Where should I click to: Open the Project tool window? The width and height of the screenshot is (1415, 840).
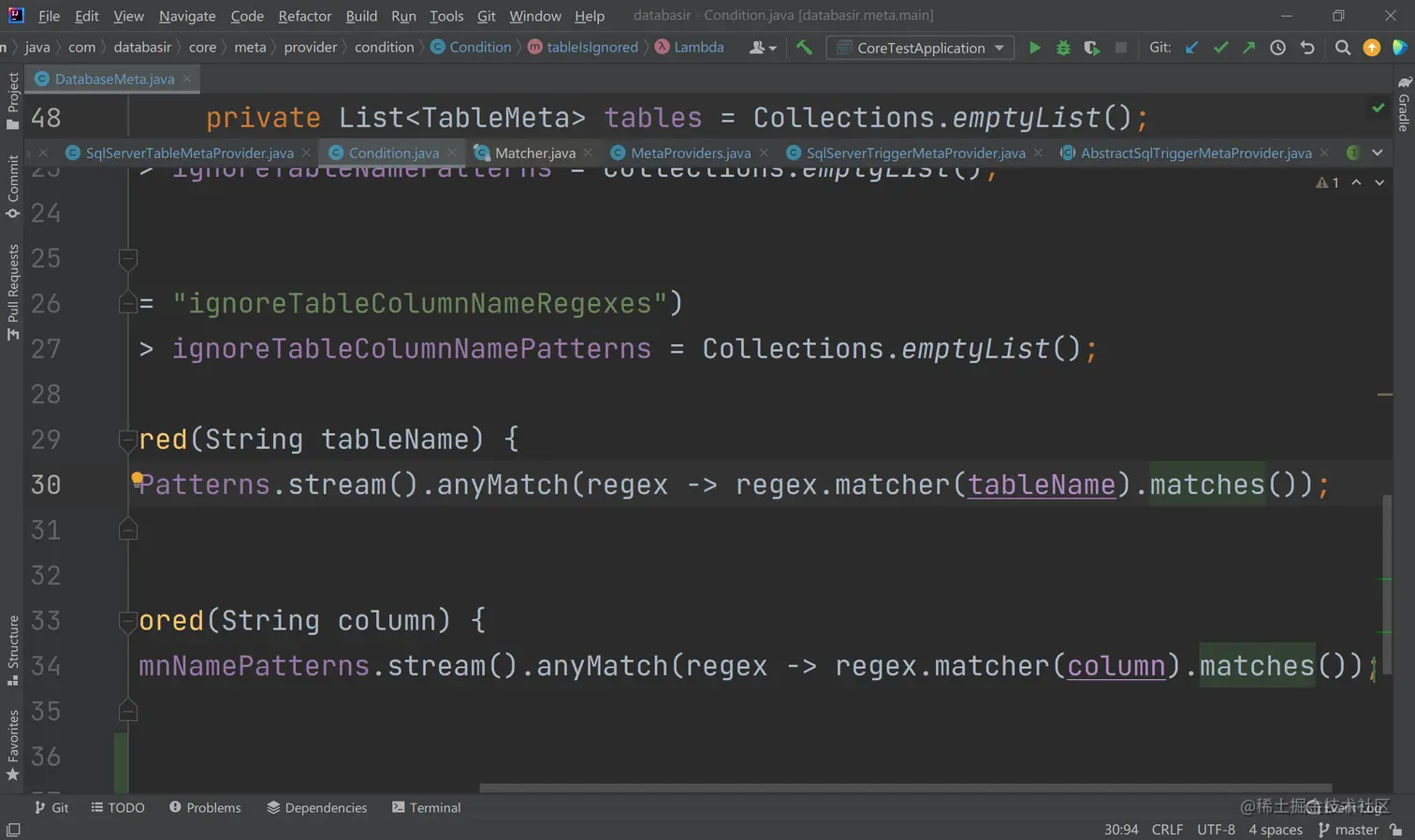click(12, 100)
